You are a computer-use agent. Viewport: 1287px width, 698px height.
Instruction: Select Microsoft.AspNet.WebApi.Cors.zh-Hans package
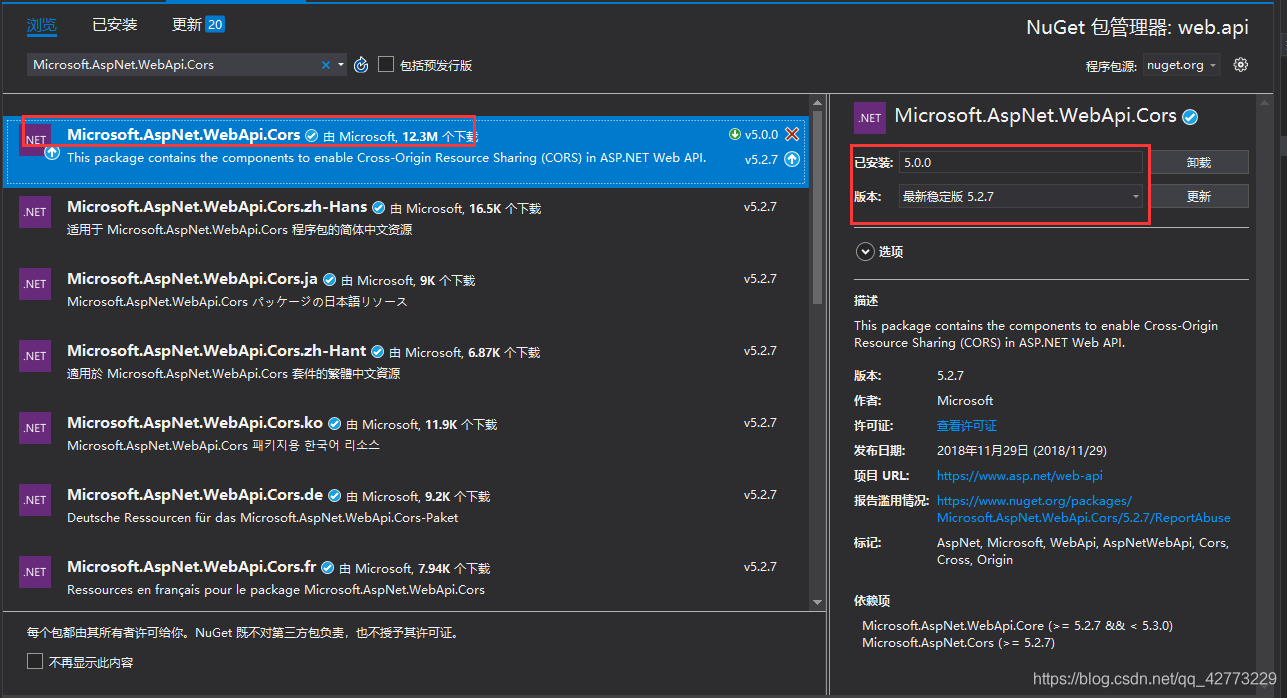coord(405,218)
